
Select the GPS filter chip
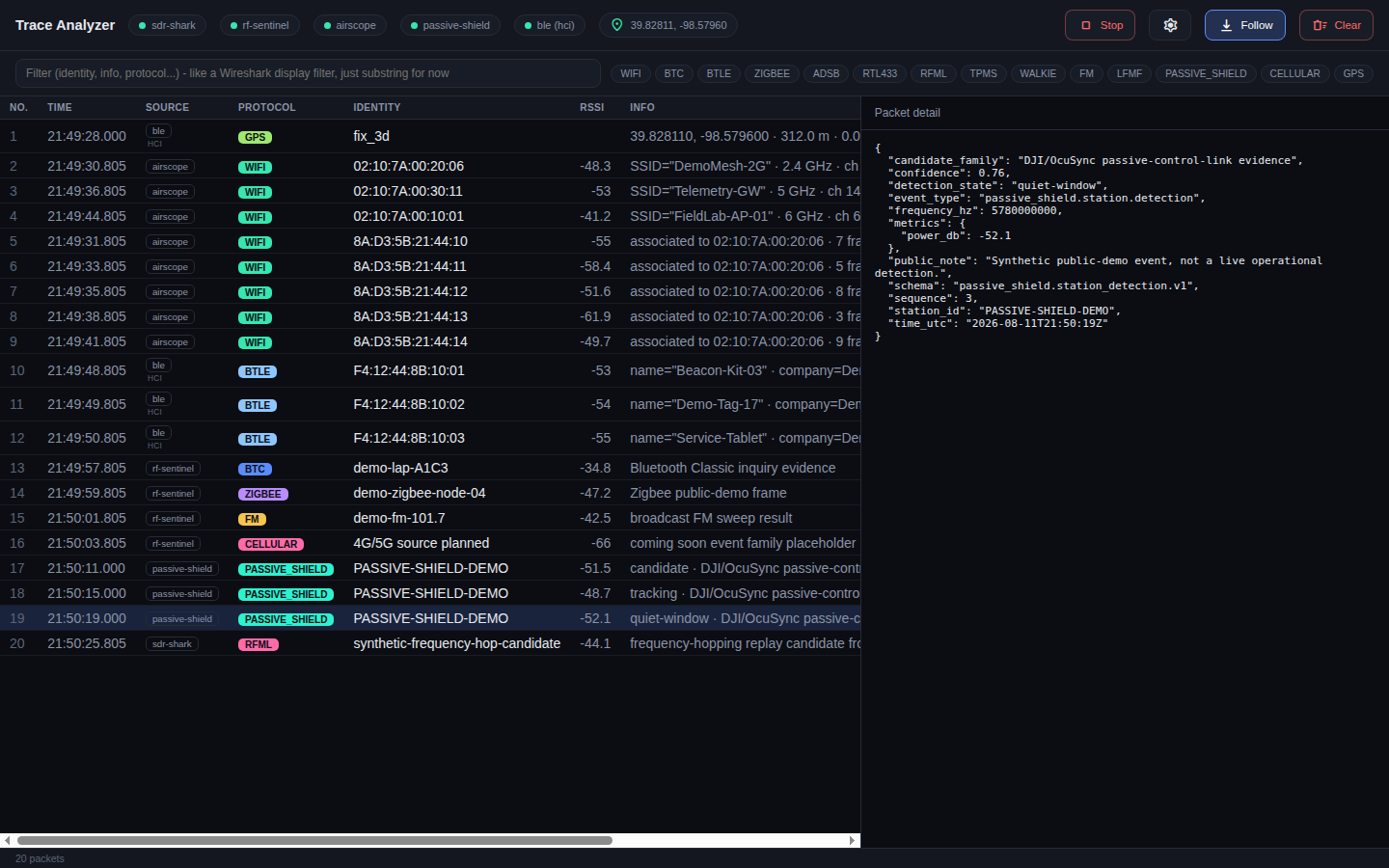pyautogui.click(x=1353, y=73)
